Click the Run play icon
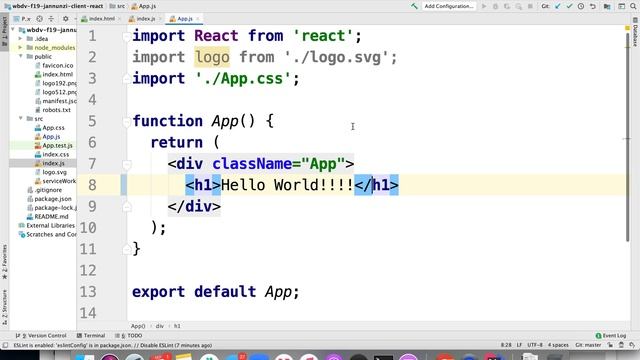The image size is (640, 360). [484, 6]
